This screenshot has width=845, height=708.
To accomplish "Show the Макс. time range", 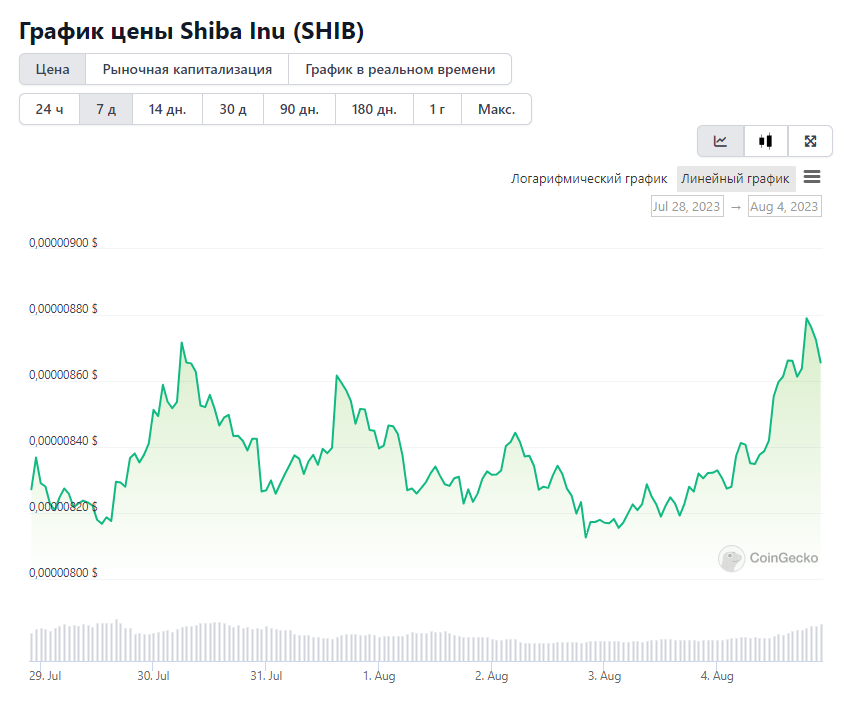I will tap(496, 109).
